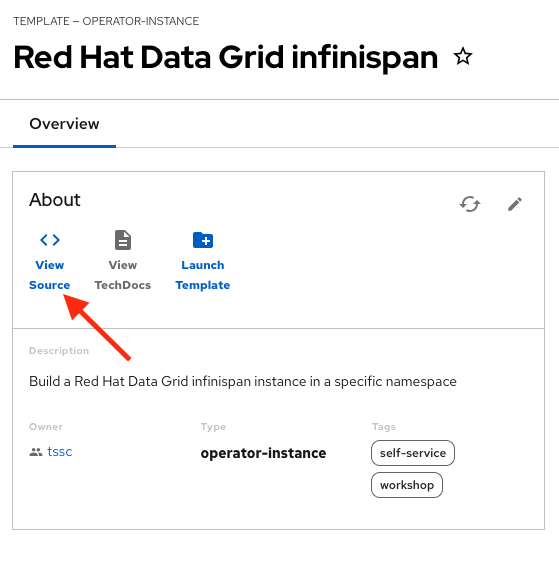
Task: Edit metadata with the pencil icon
Action: (515, 204)
